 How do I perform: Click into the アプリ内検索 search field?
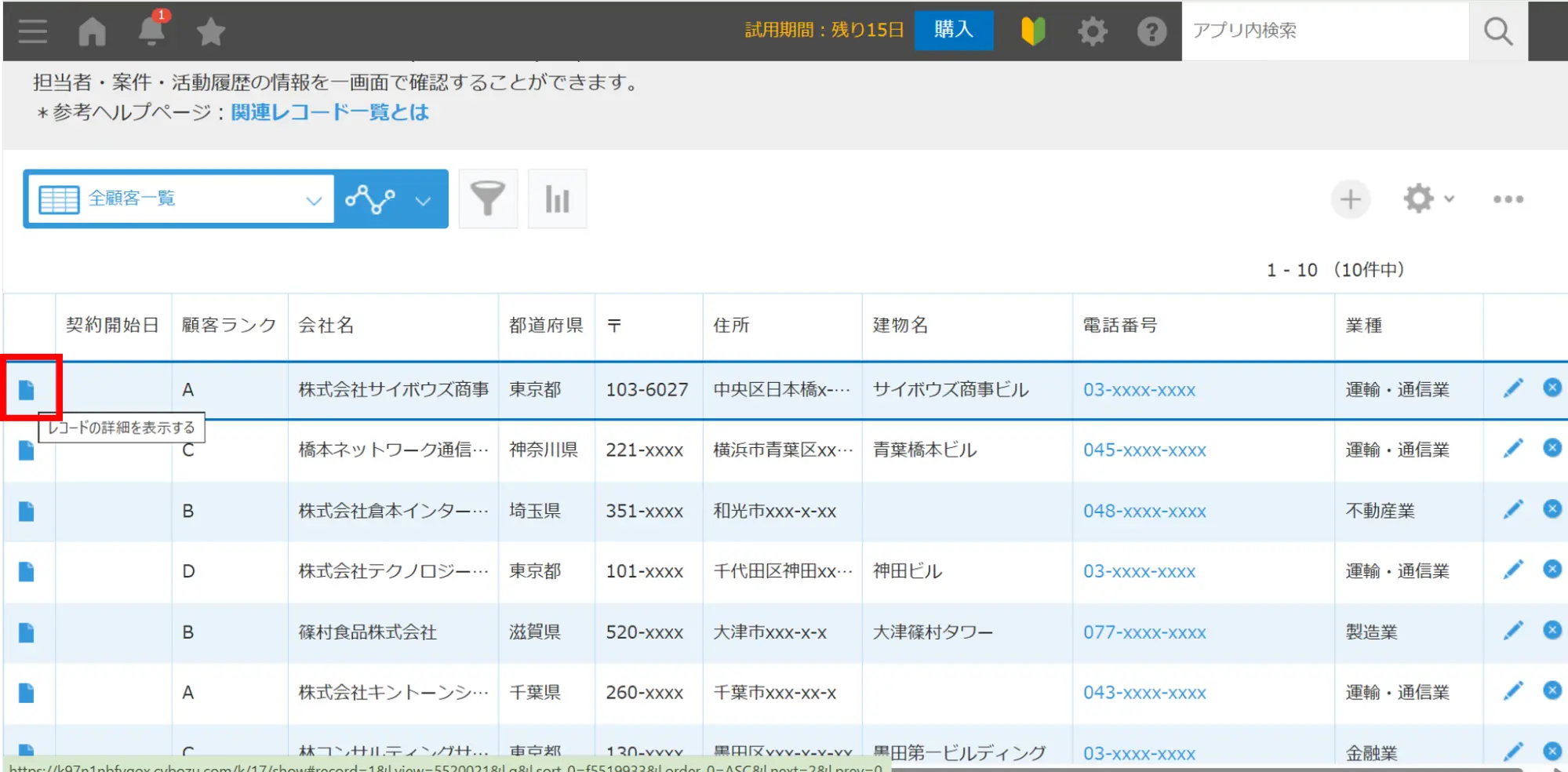[x=1324, y=31]
